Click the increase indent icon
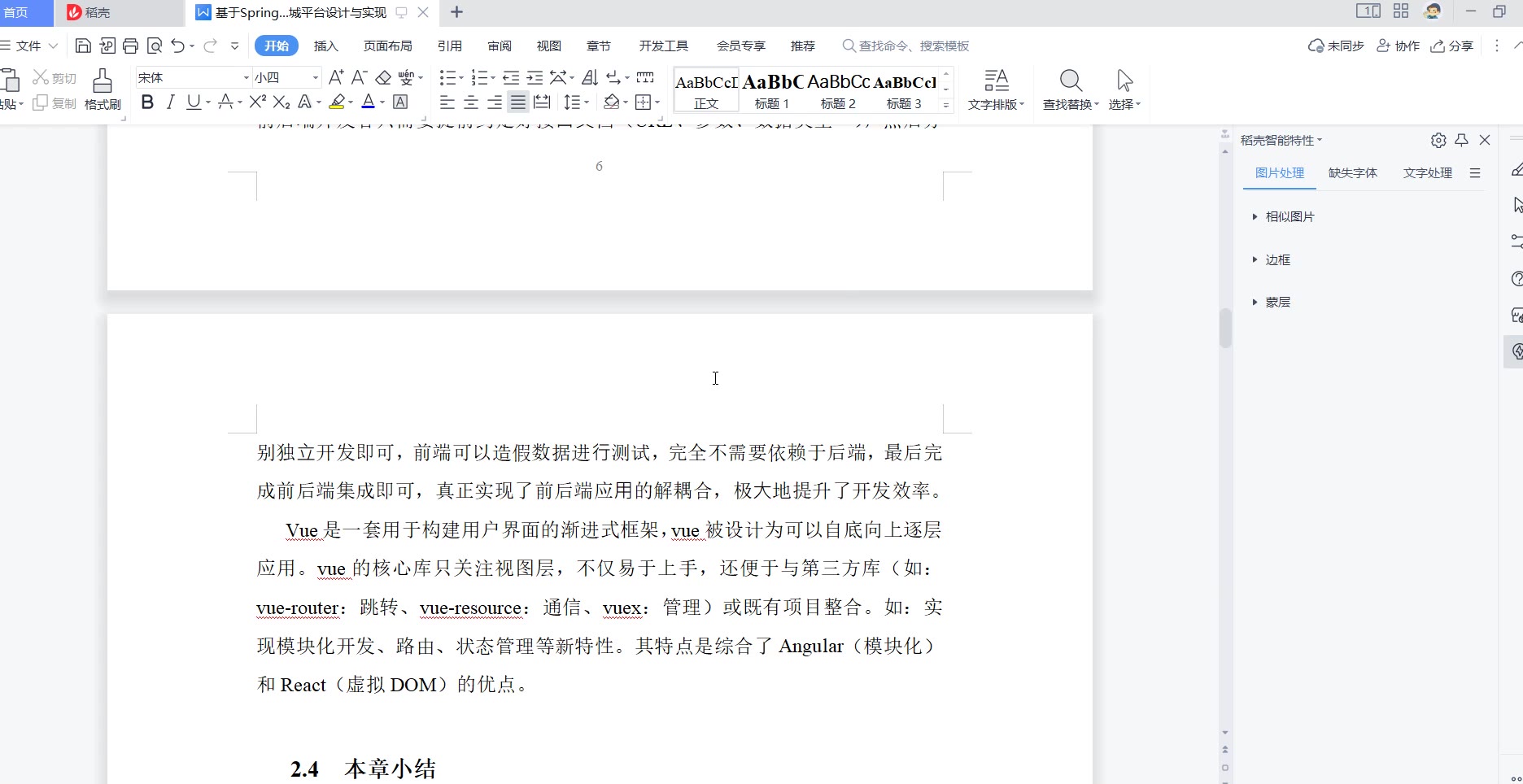Image resolution: width=1523 pixels, height=784 pixels. pos(535,77)
